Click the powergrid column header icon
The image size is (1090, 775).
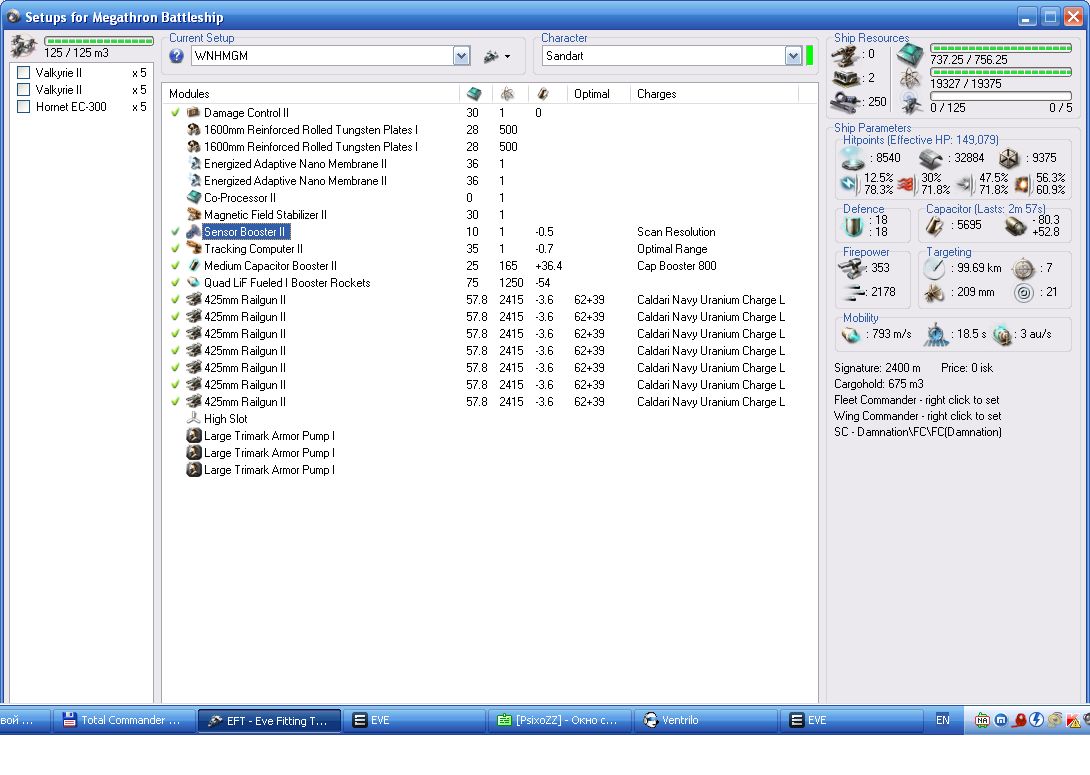(x=507, y=93)
